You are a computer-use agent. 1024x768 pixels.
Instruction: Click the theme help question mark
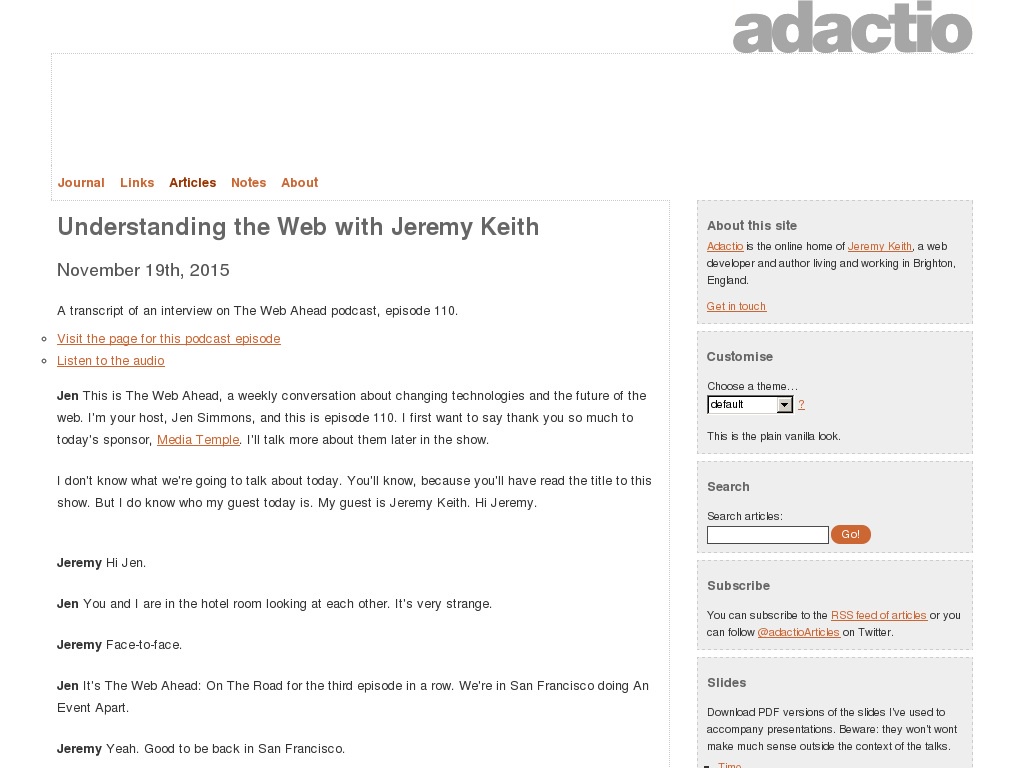click(801, 405)
